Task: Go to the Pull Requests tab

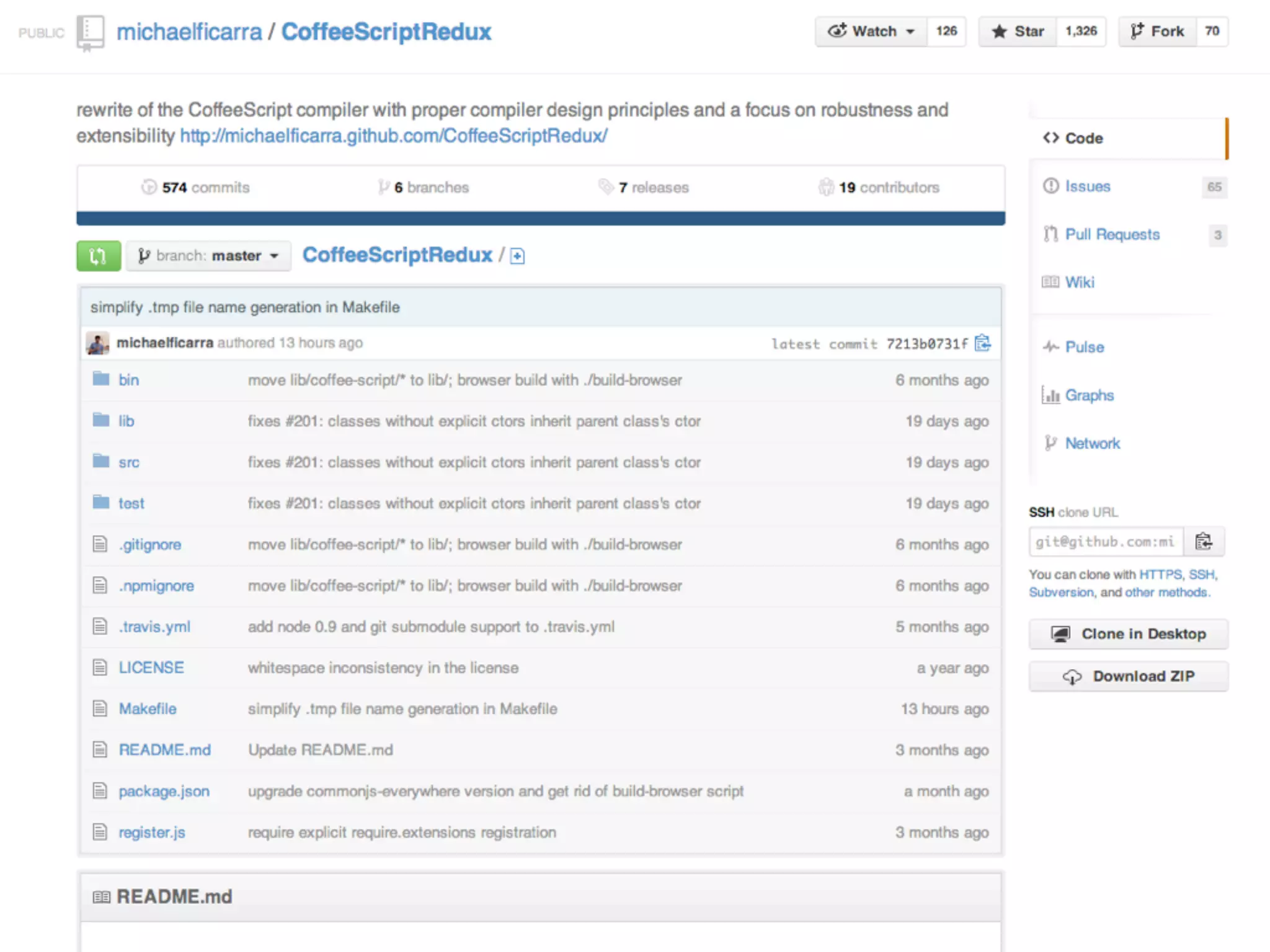Action: (1112, 234)
